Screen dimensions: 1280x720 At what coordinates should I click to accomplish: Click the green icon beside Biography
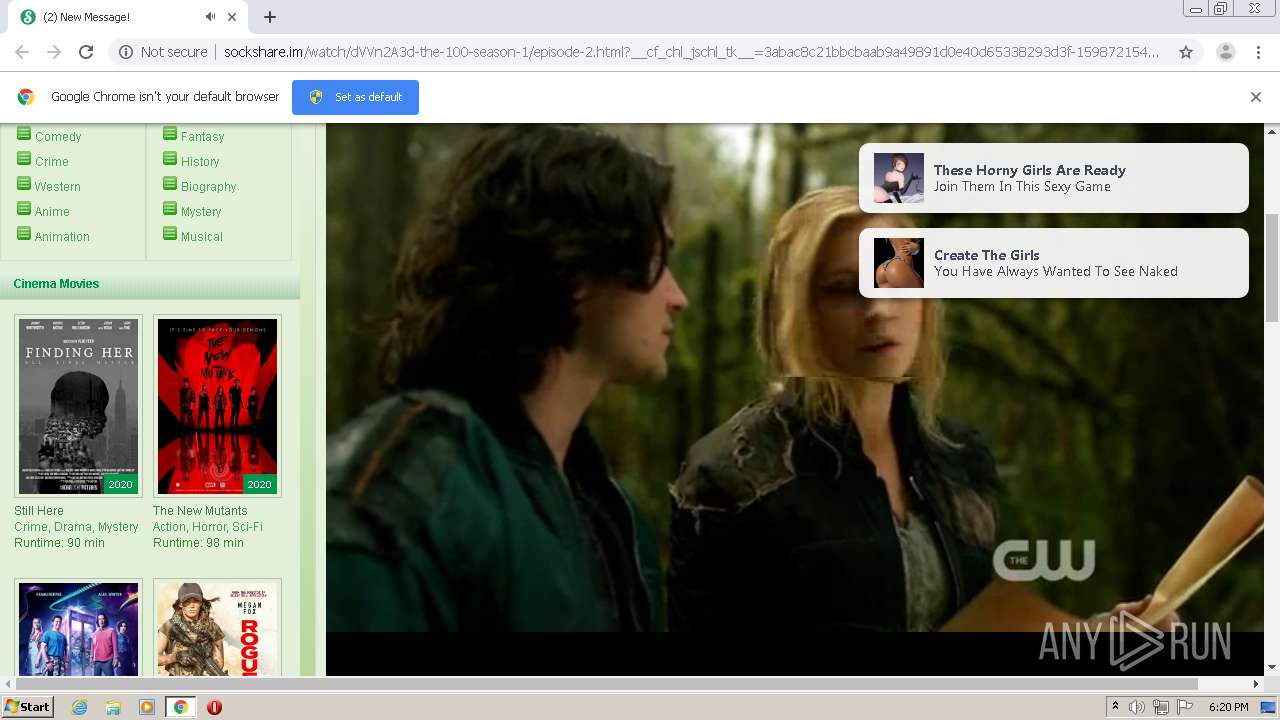point(170,184)
